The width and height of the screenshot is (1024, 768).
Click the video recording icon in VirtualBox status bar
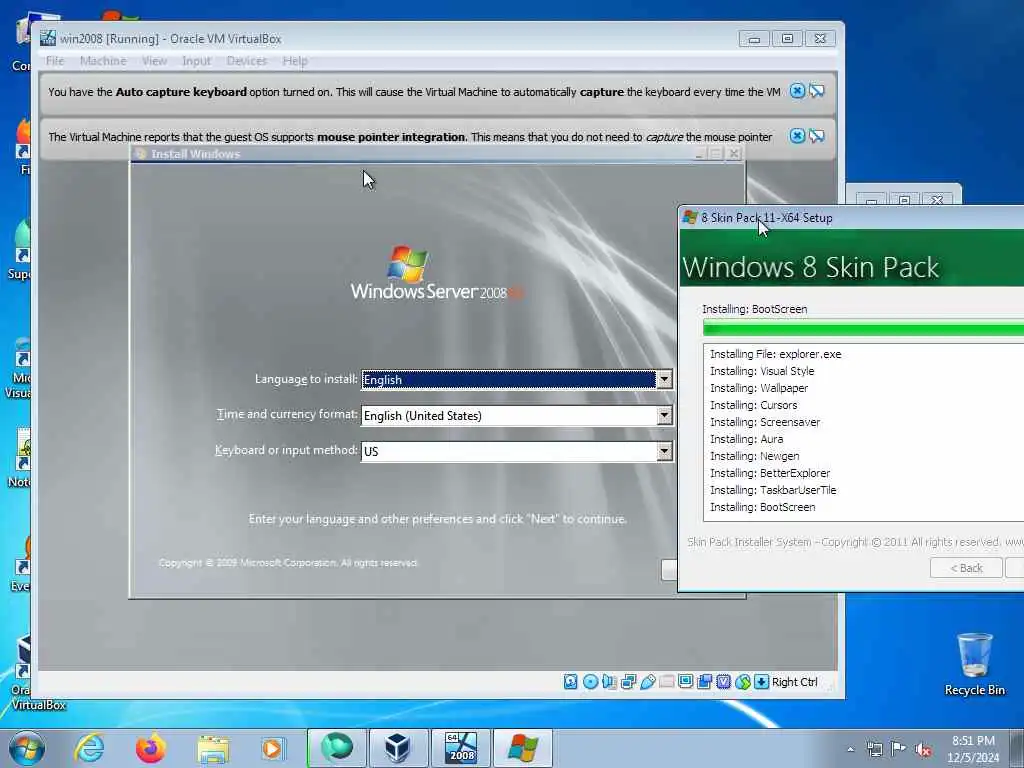pos(704,682)
